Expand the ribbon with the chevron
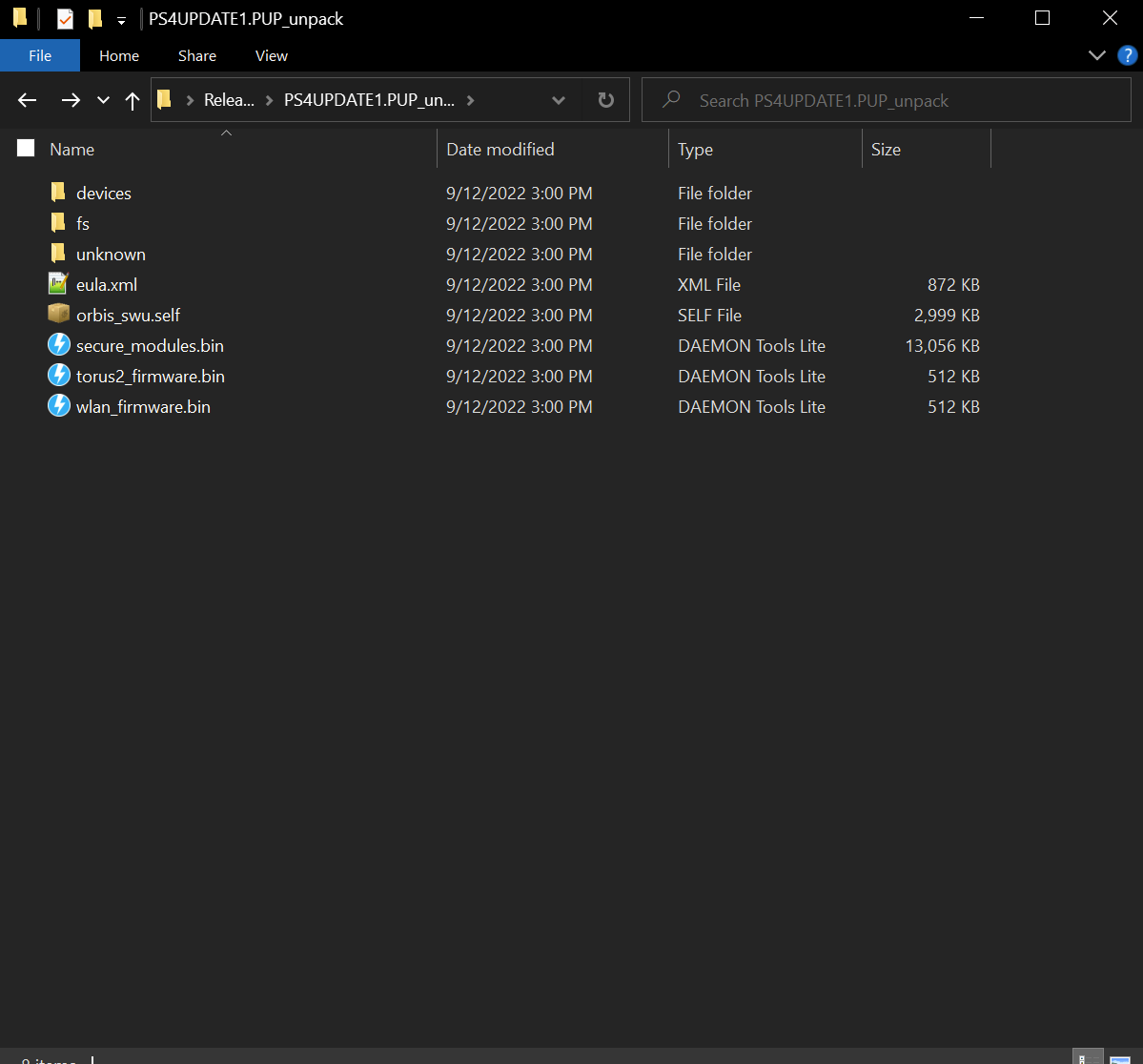Image resolution: width=1143 pixels, height=1064 pixels. point(1096,55)
